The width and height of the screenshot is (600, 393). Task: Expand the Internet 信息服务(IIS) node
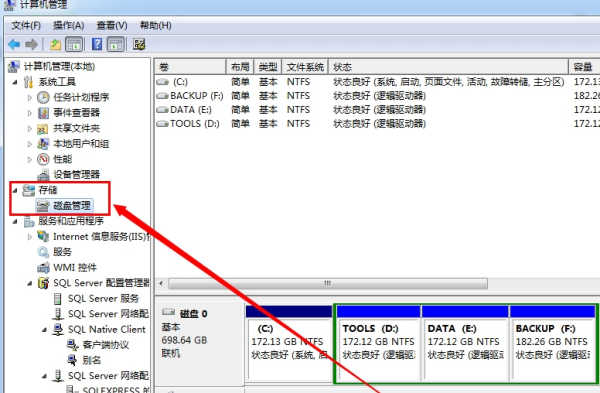point(29,237)
